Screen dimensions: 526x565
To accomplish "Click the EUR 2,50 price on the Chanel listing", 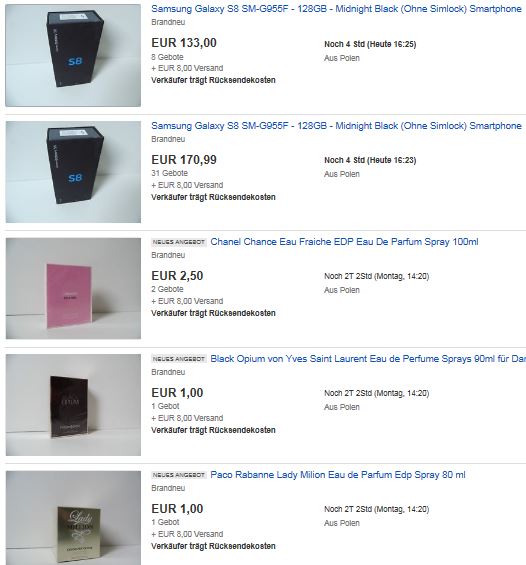I will (x=177, y=276).
